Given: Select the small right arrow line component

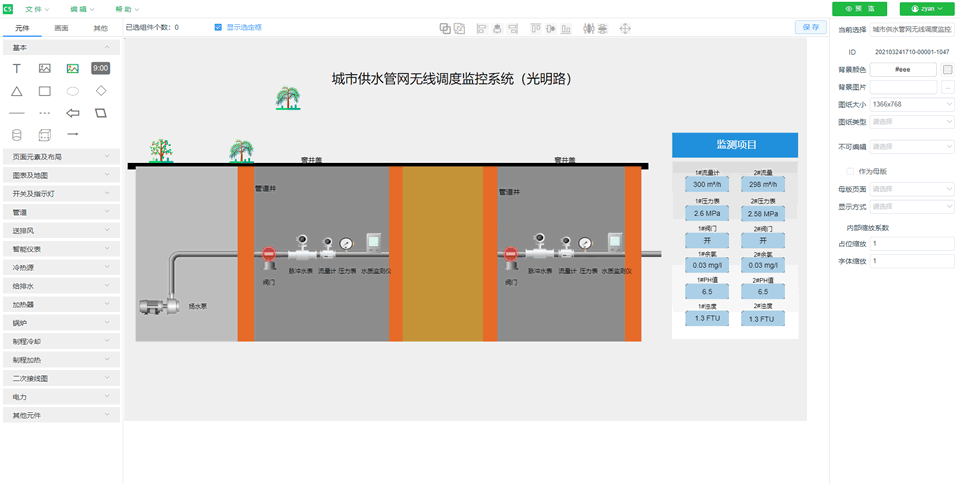Looking at the screenshot, I should (73, 133).
